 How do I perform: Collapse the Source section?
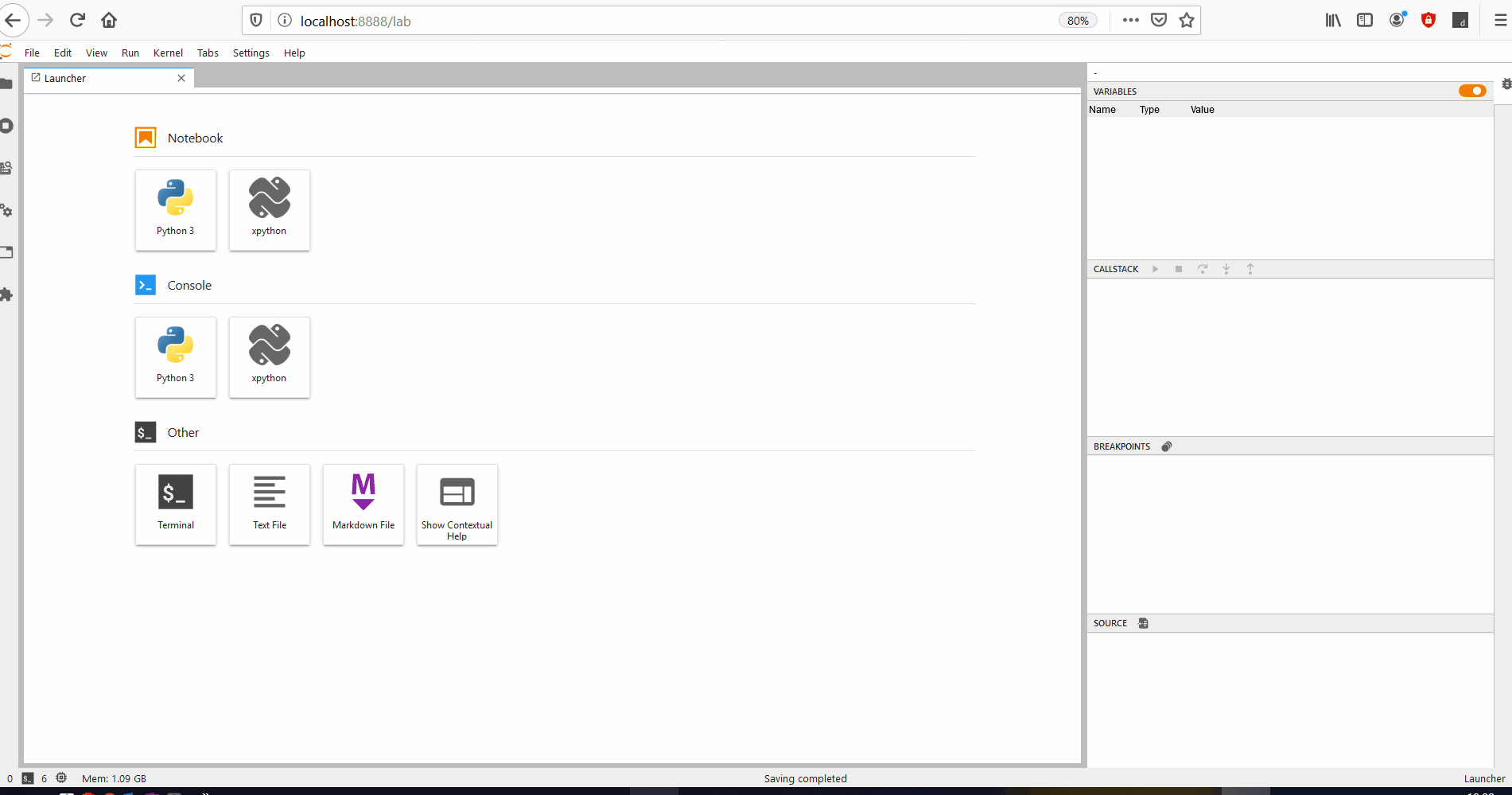[1110, 623]
